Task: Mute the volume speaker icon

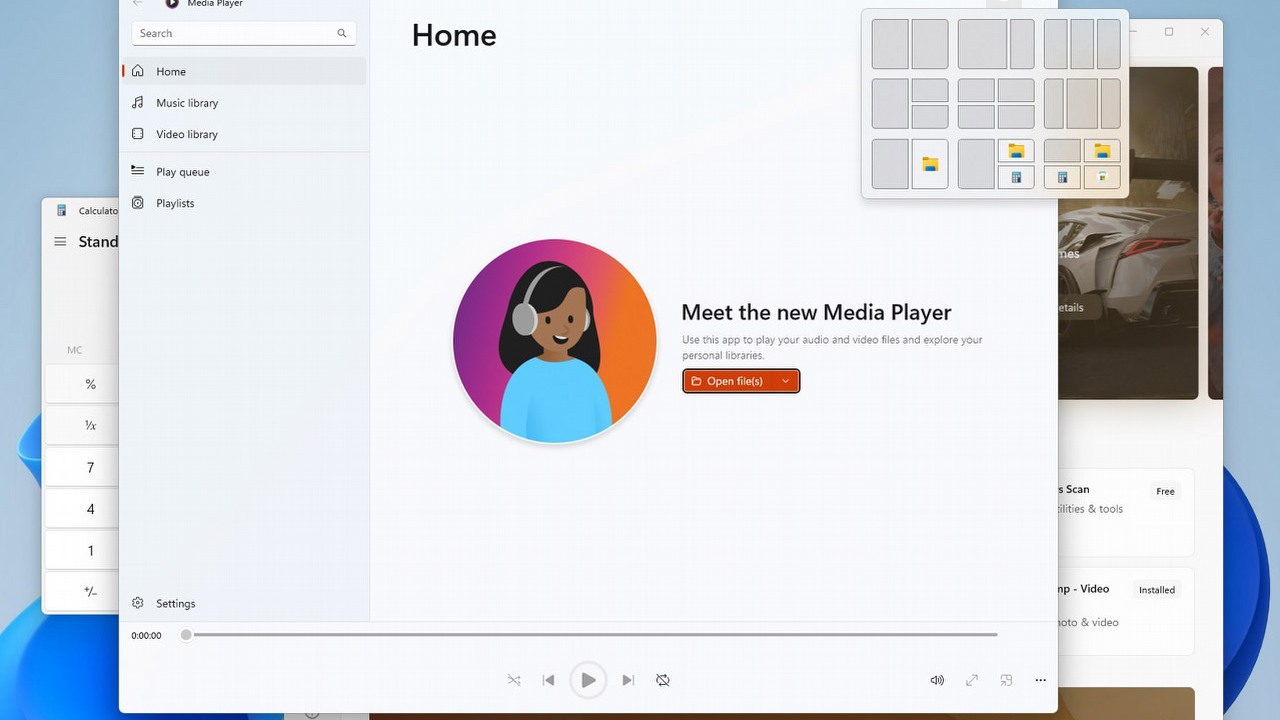Action: [x=937, y=680]
